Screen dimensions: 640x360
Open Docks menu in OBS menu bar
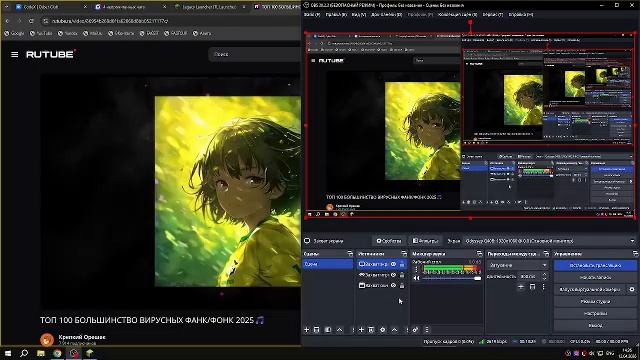[386, 14]
